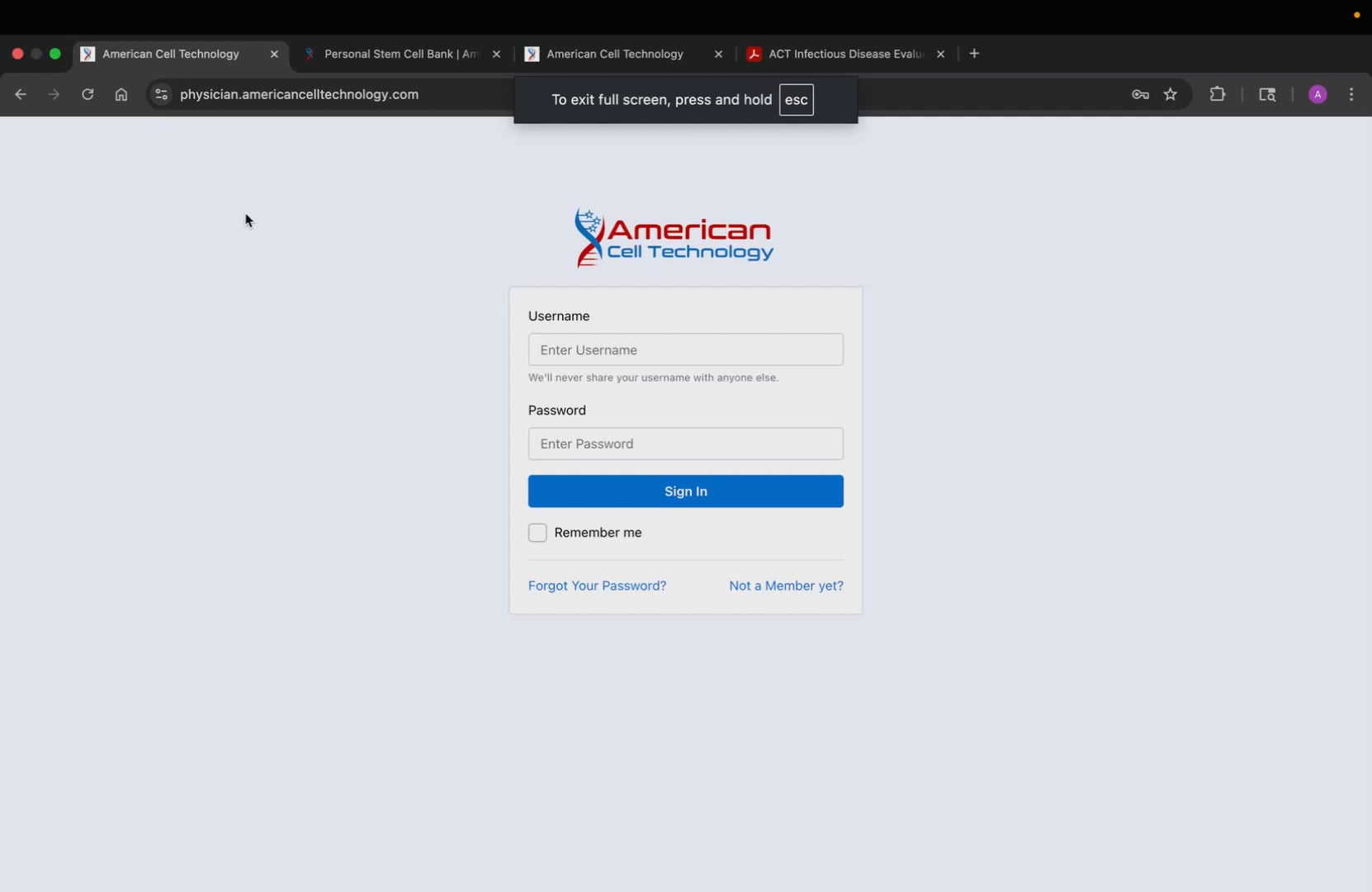Open a new tab with the plus button
This screenshot has height=892, width=1372.
[x=974, y=53]
